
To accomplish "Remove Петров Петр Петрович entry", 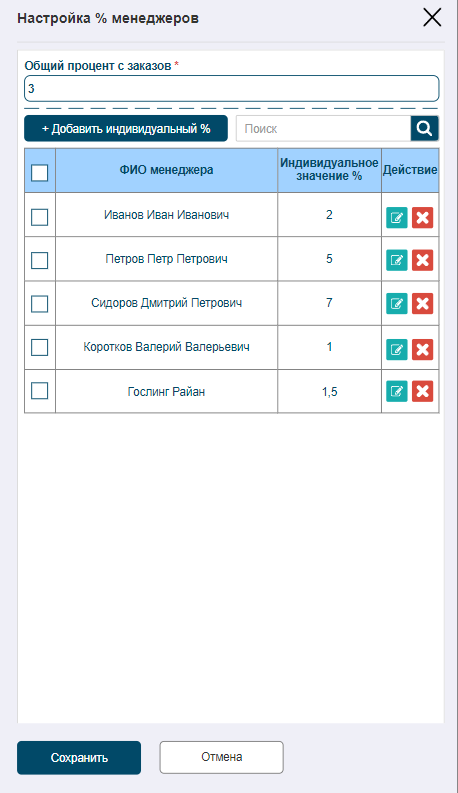I will click(423, 260).
